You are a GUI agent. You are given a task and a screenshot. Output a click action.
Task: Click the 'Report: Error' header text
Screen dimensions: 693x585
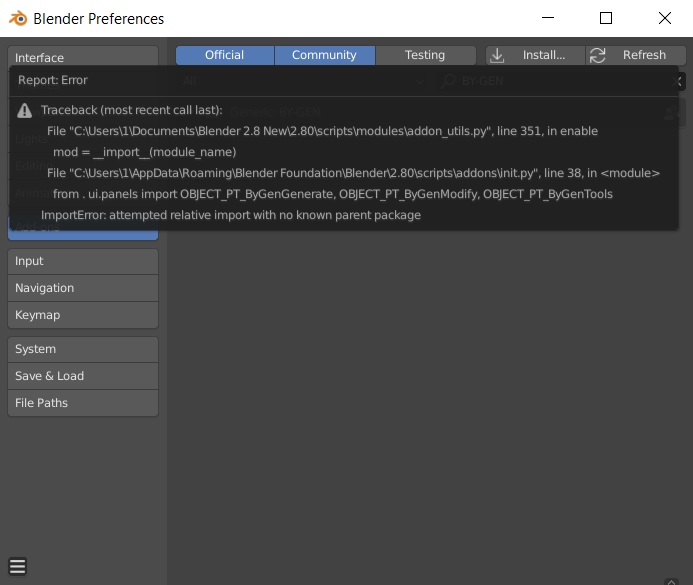click(x=53, y=80)
